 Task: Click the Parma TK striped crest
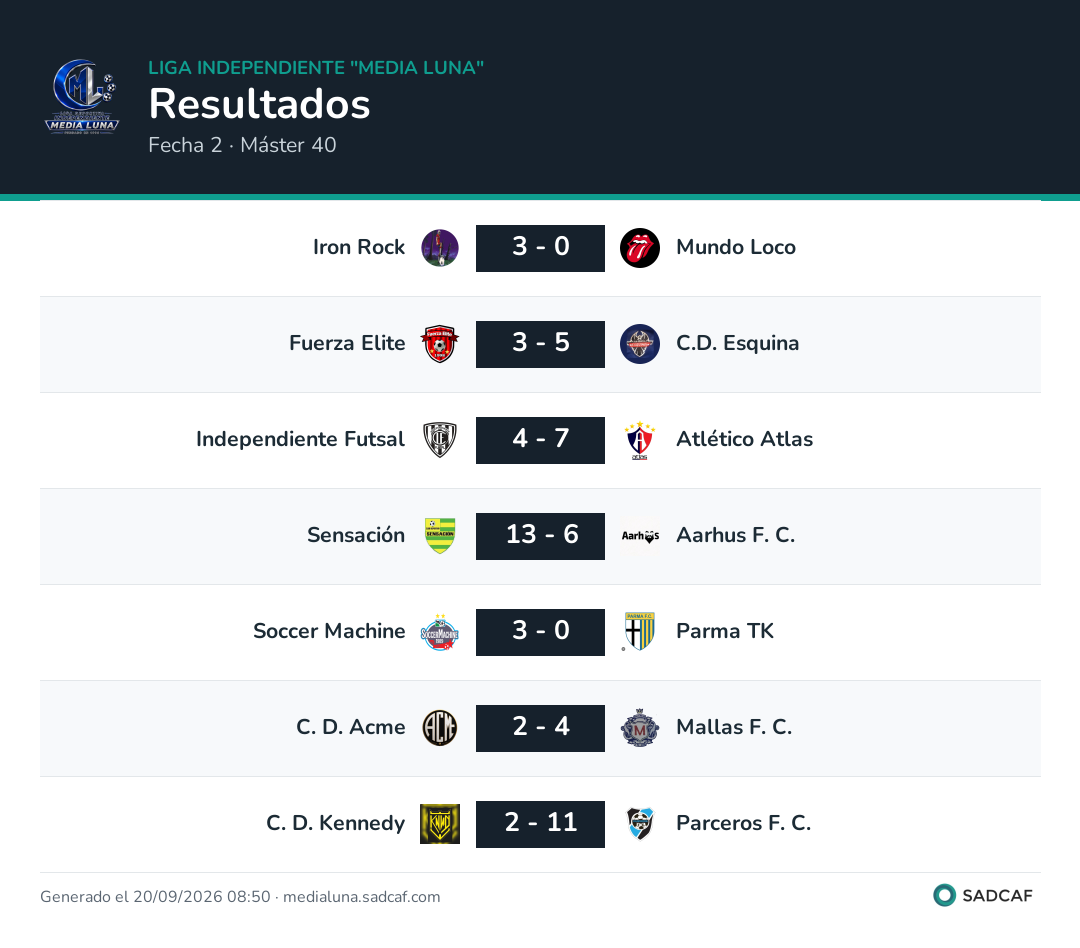(640, 632)
